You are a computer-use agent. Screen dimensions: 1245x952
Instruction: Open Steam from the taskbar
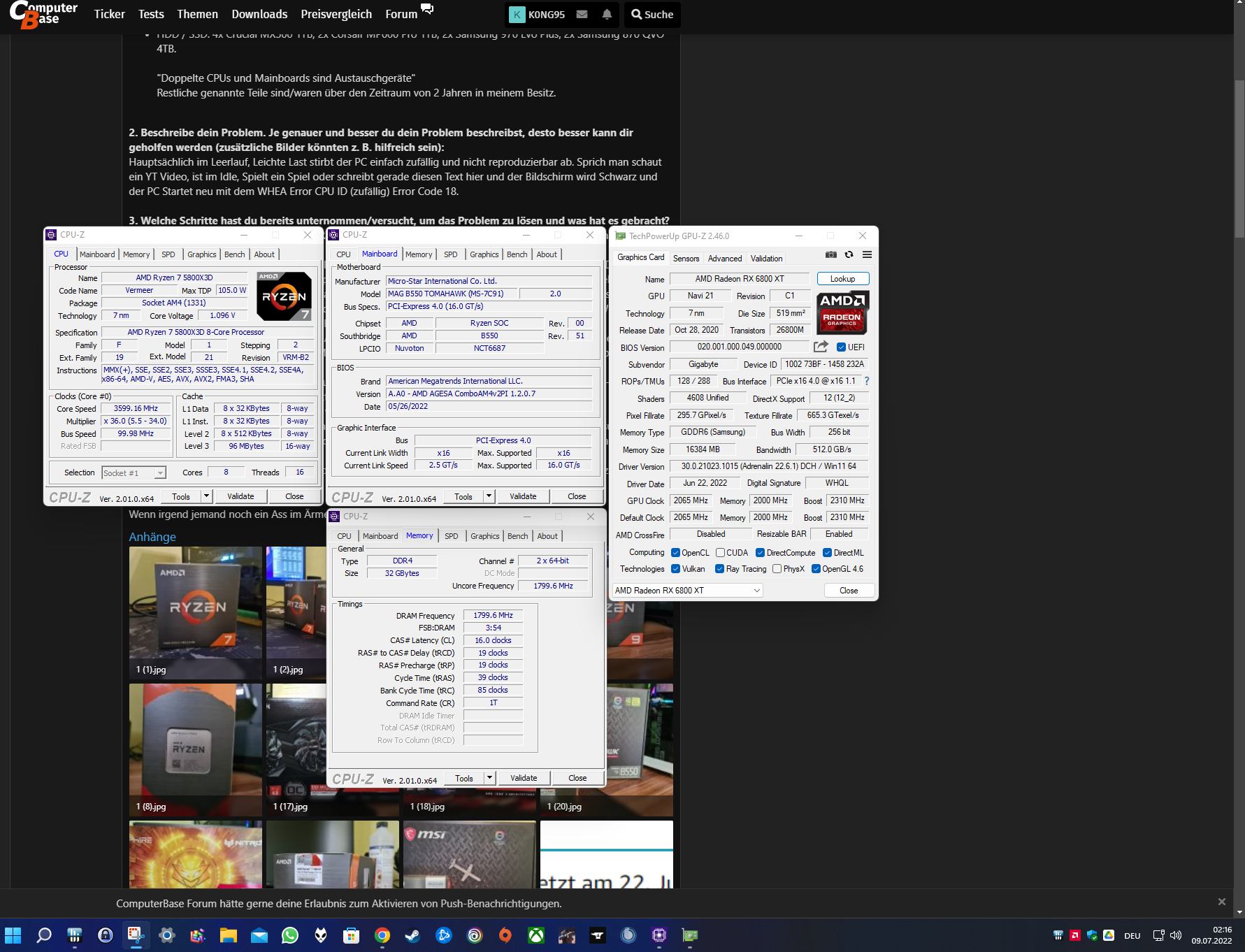[x=413, y=935]
